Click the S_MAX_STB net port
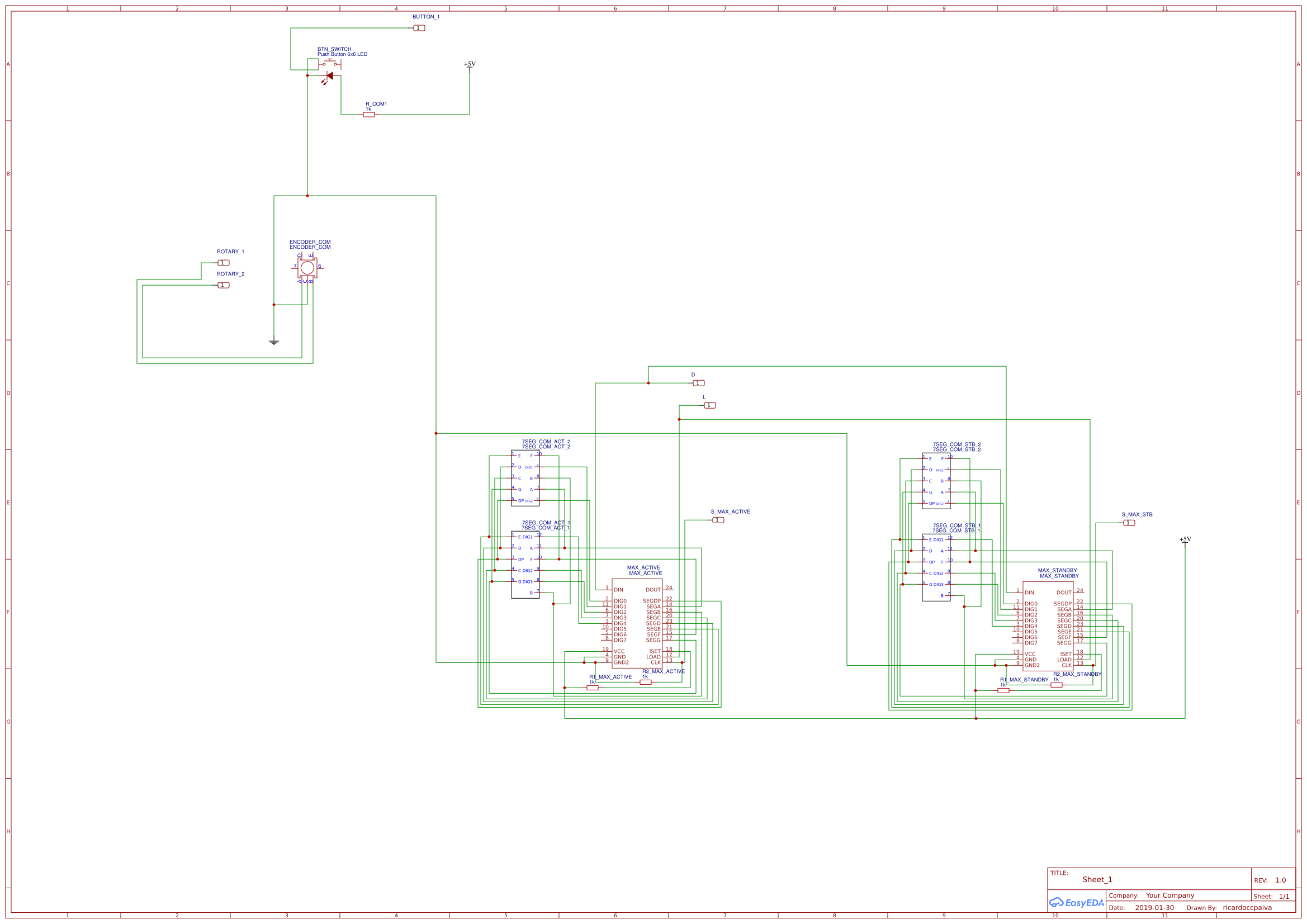Image resolution: width=1307 pixels, height=924 pixels. [1128, 522]
